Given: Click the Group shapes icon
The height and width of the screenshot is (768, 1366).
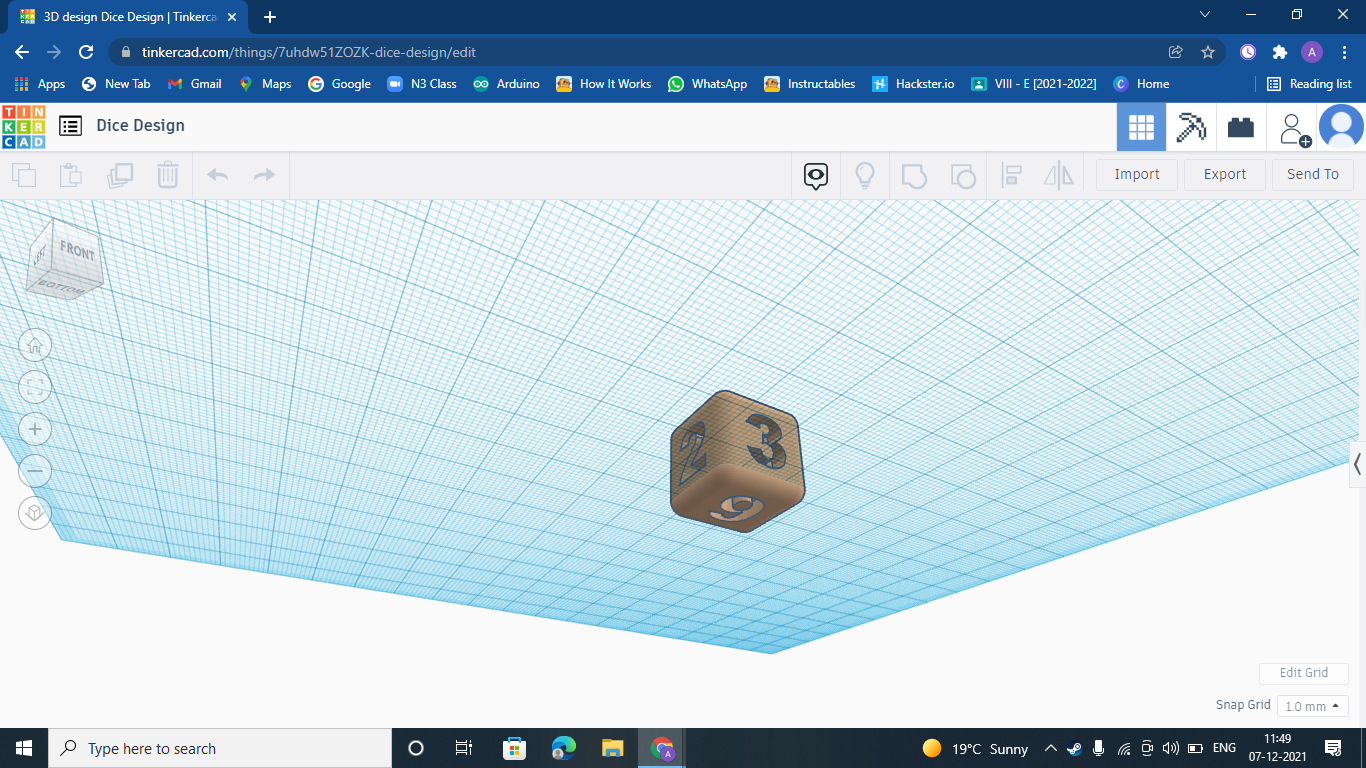Looking at the screenshot, I should tap(914, 176).
